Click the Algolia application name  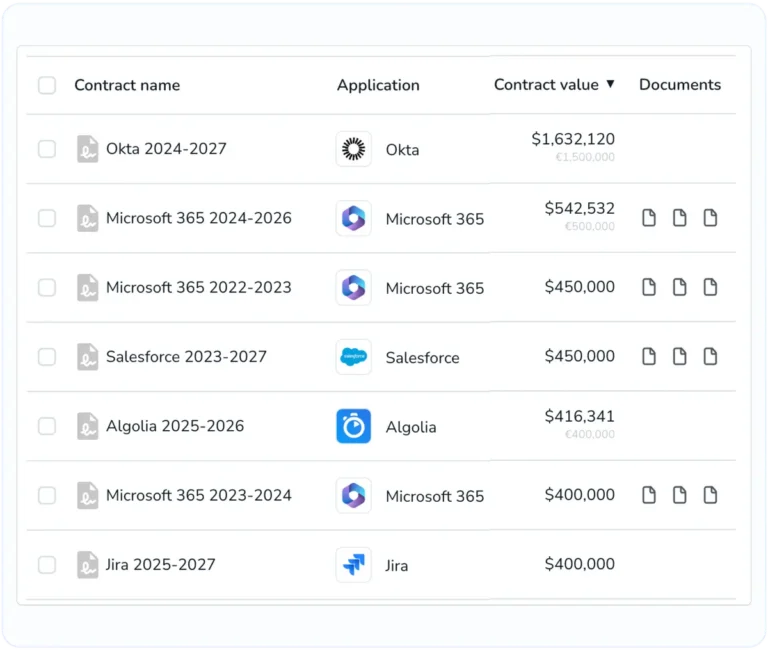[x=411, y=427]
